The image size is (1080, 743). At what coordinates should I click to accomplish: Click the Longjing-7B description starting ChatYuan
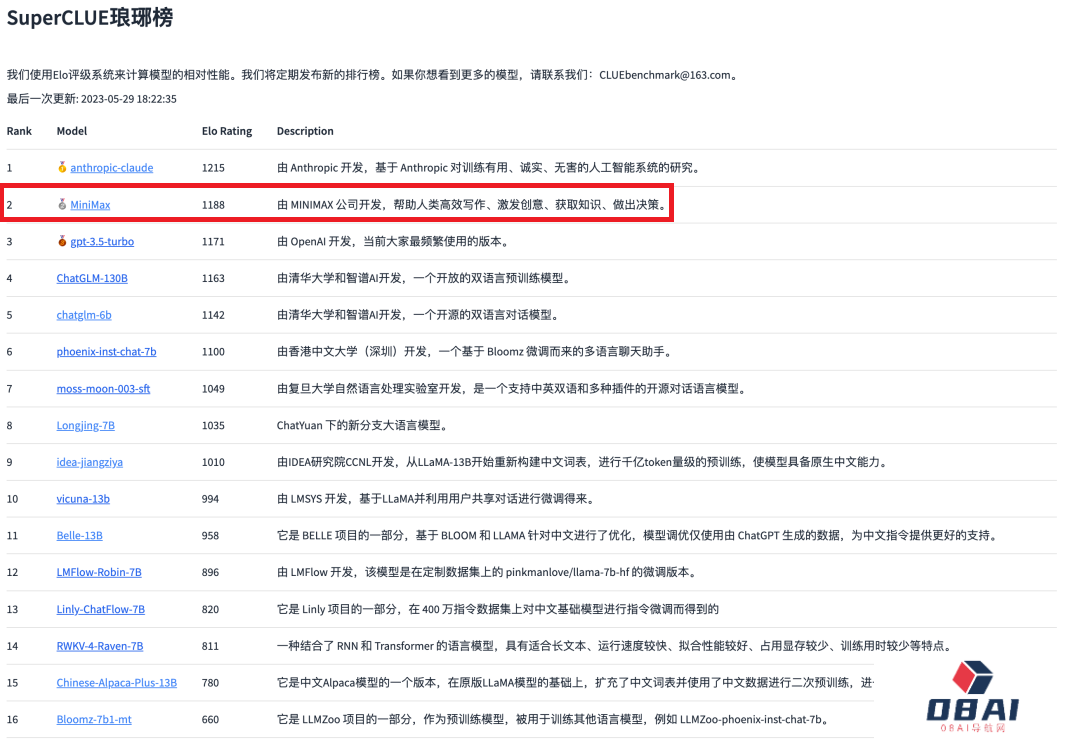click(x=362, y=426)
